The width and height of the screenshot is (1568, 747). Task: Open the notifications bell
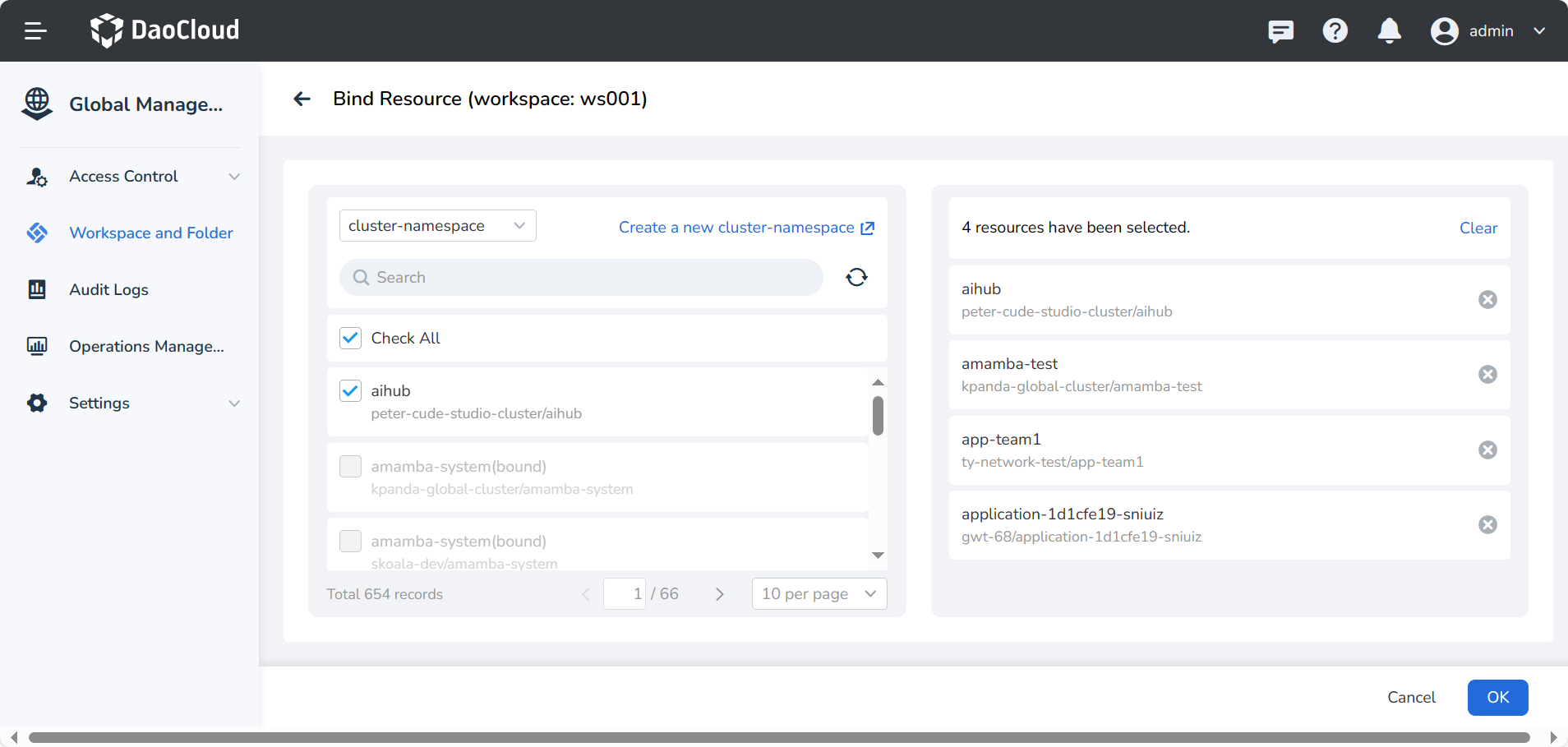click(x=1389, y=31)
